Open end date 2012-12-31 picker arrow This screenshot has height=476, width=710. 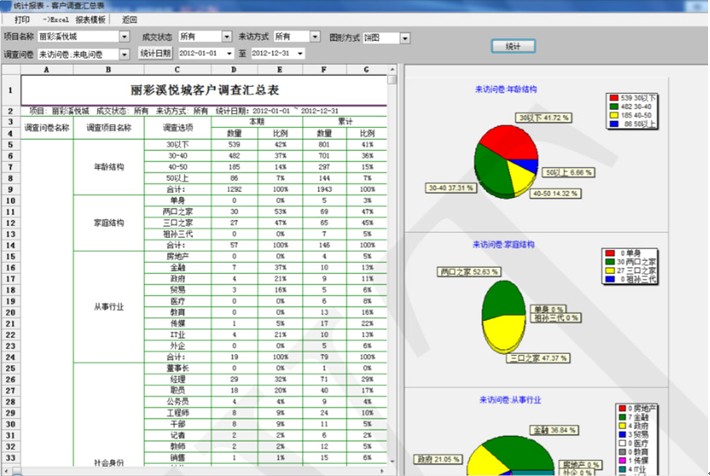pos(300,53)
